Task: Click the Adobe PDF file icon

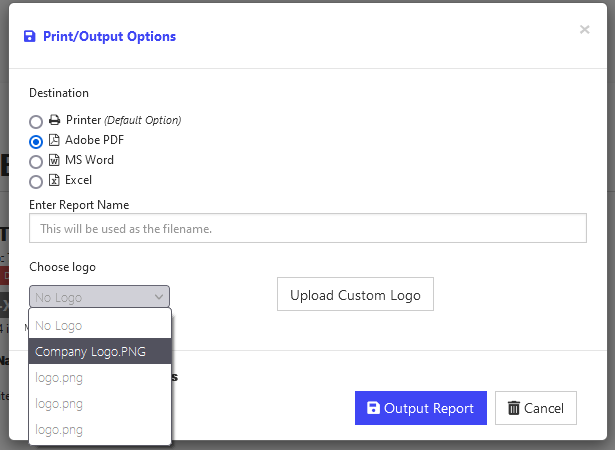Action: pos(55,140)
